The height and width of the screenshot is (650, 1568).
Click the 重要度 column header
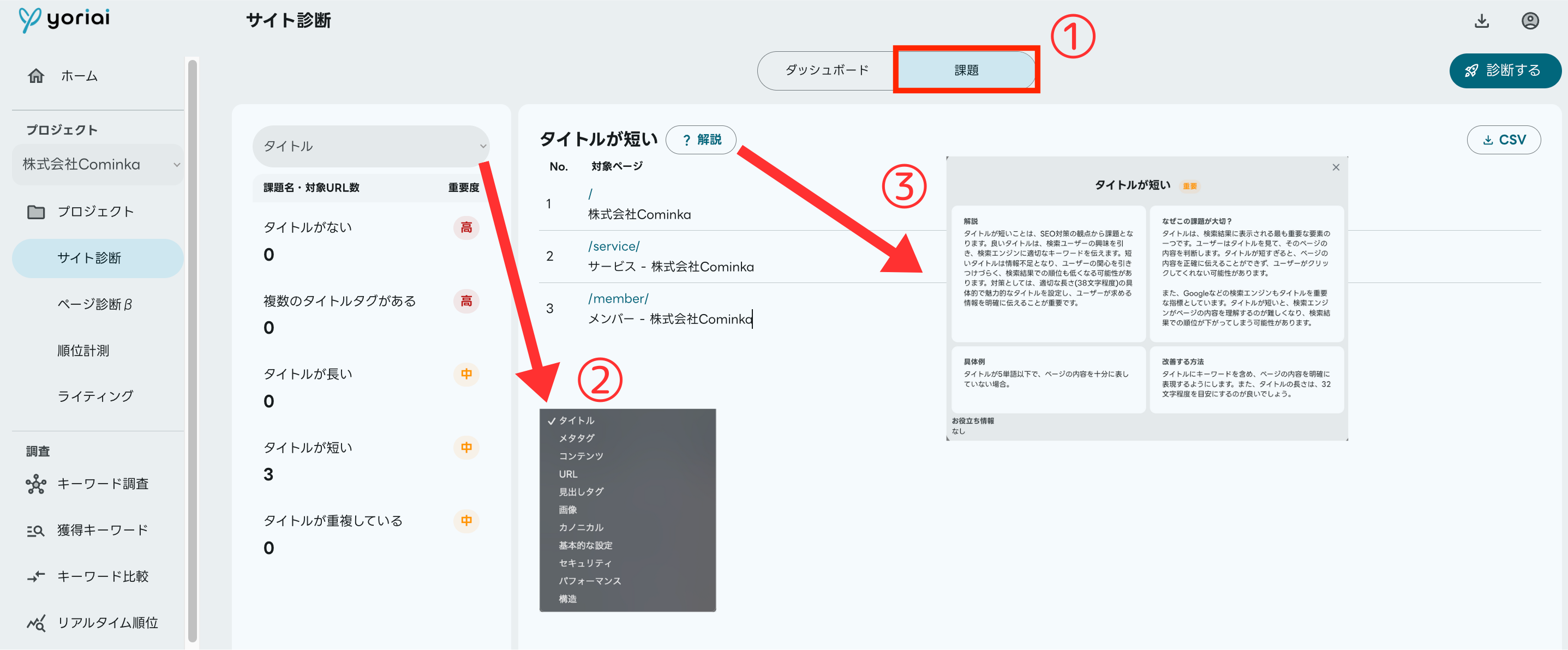click(463, 188)
